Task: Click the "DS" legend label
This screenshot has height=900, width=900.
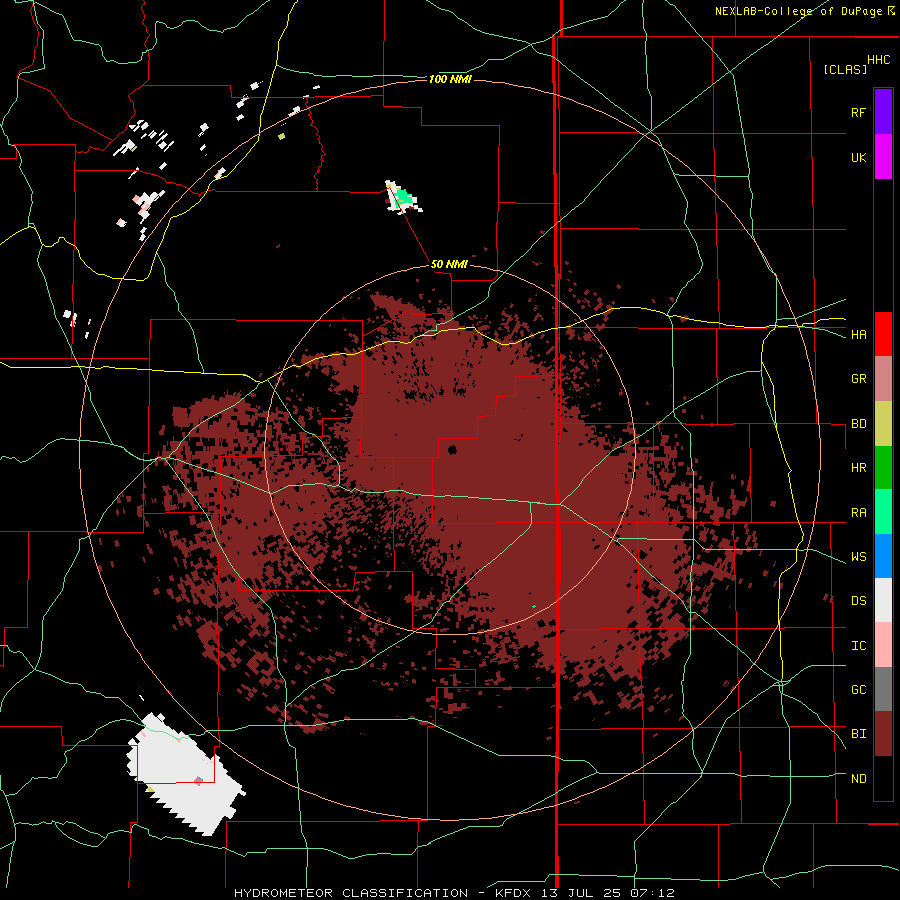Action: point(858,601)
